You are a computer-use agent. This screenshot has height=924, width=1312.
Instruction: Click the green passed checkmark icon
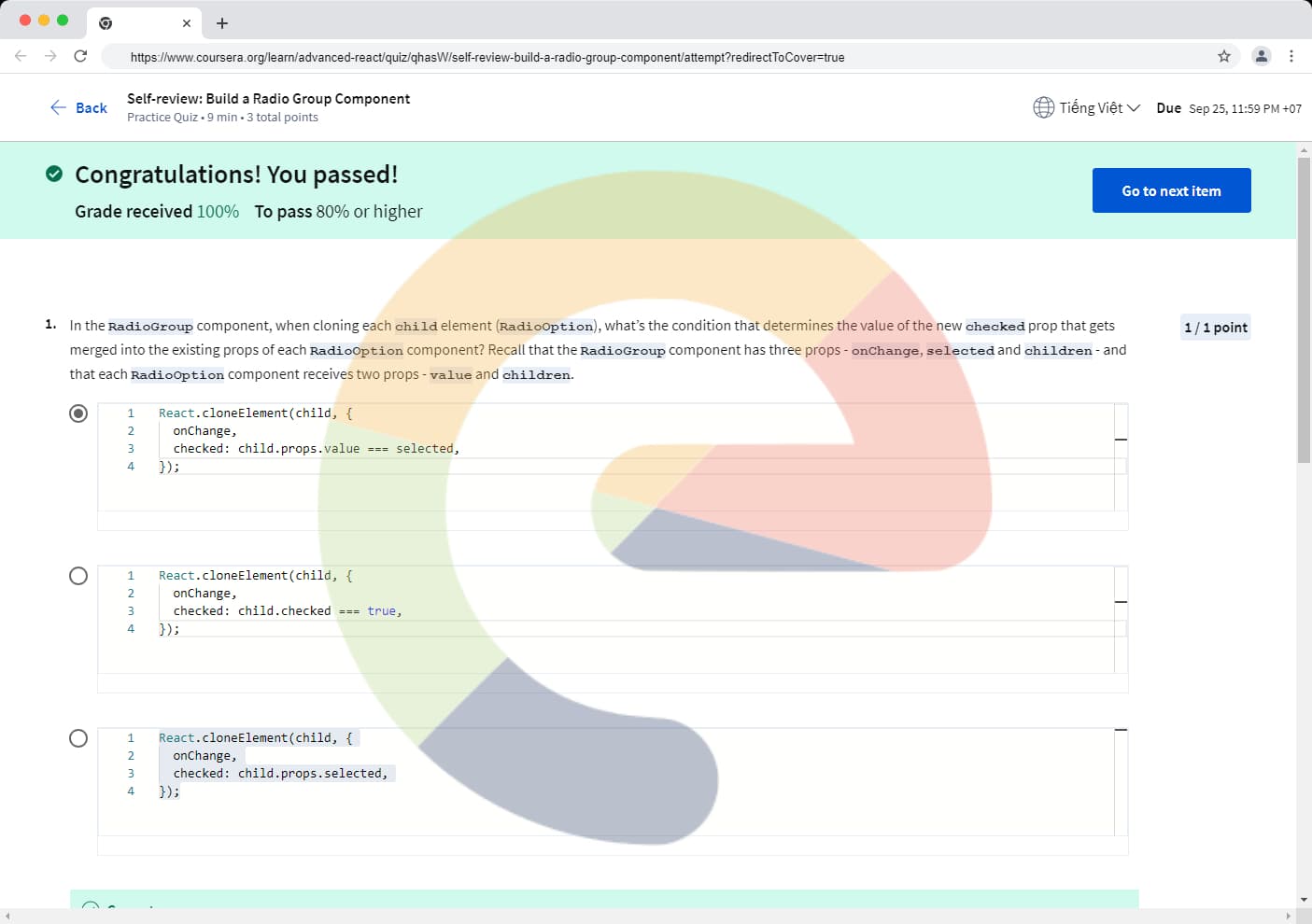pyautogui.click(x=54, y=174)
